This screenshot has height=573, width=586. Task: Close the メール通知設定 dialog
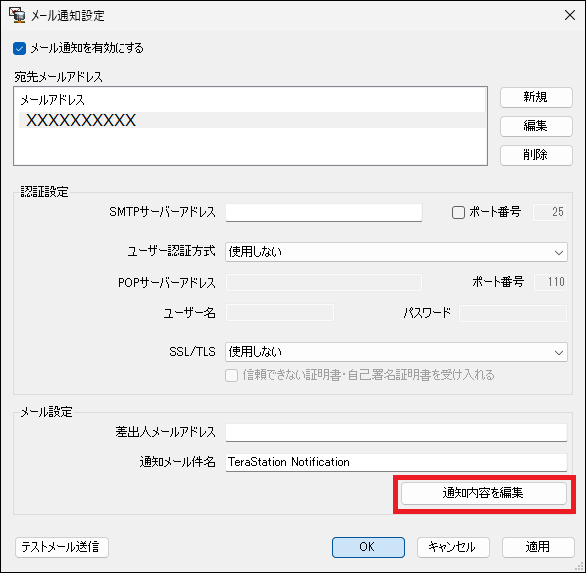[x=570, y=15]
